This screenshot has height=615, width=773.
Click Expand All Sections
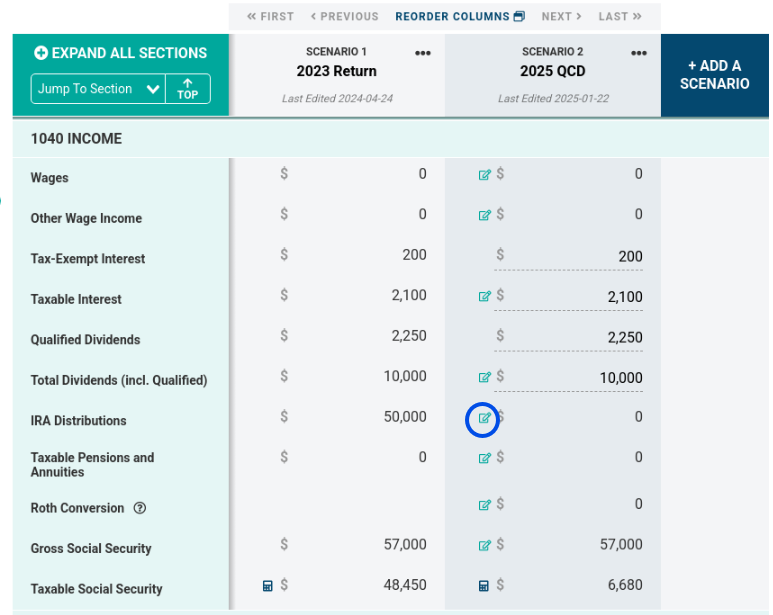[x=121, y=53]
